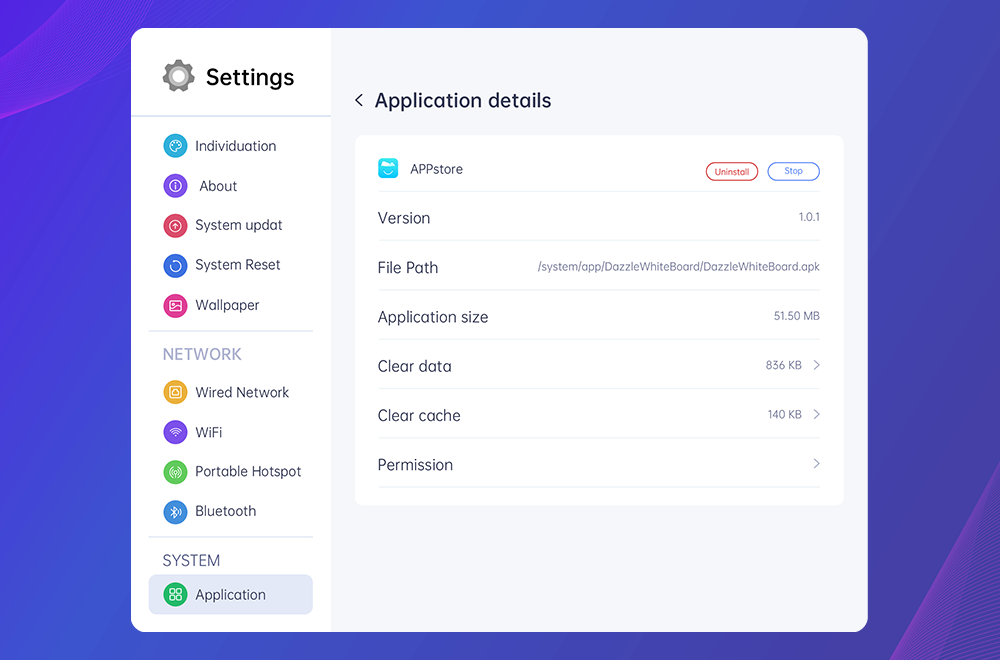Screen dimensions: 1000x660
Task: Click the version number 1.0.1
Action: click(x=809, y=217)
